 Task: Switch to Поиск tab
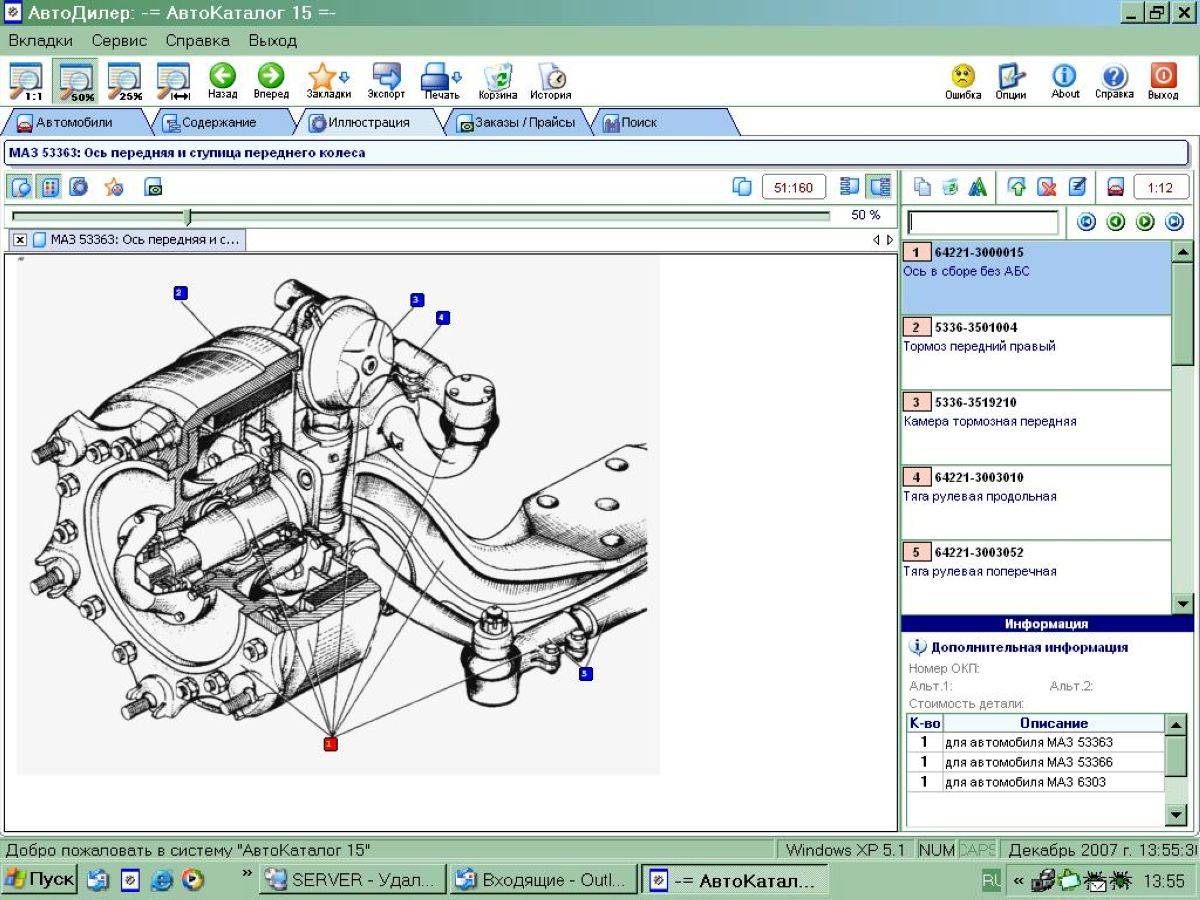[x=640, y=122]
